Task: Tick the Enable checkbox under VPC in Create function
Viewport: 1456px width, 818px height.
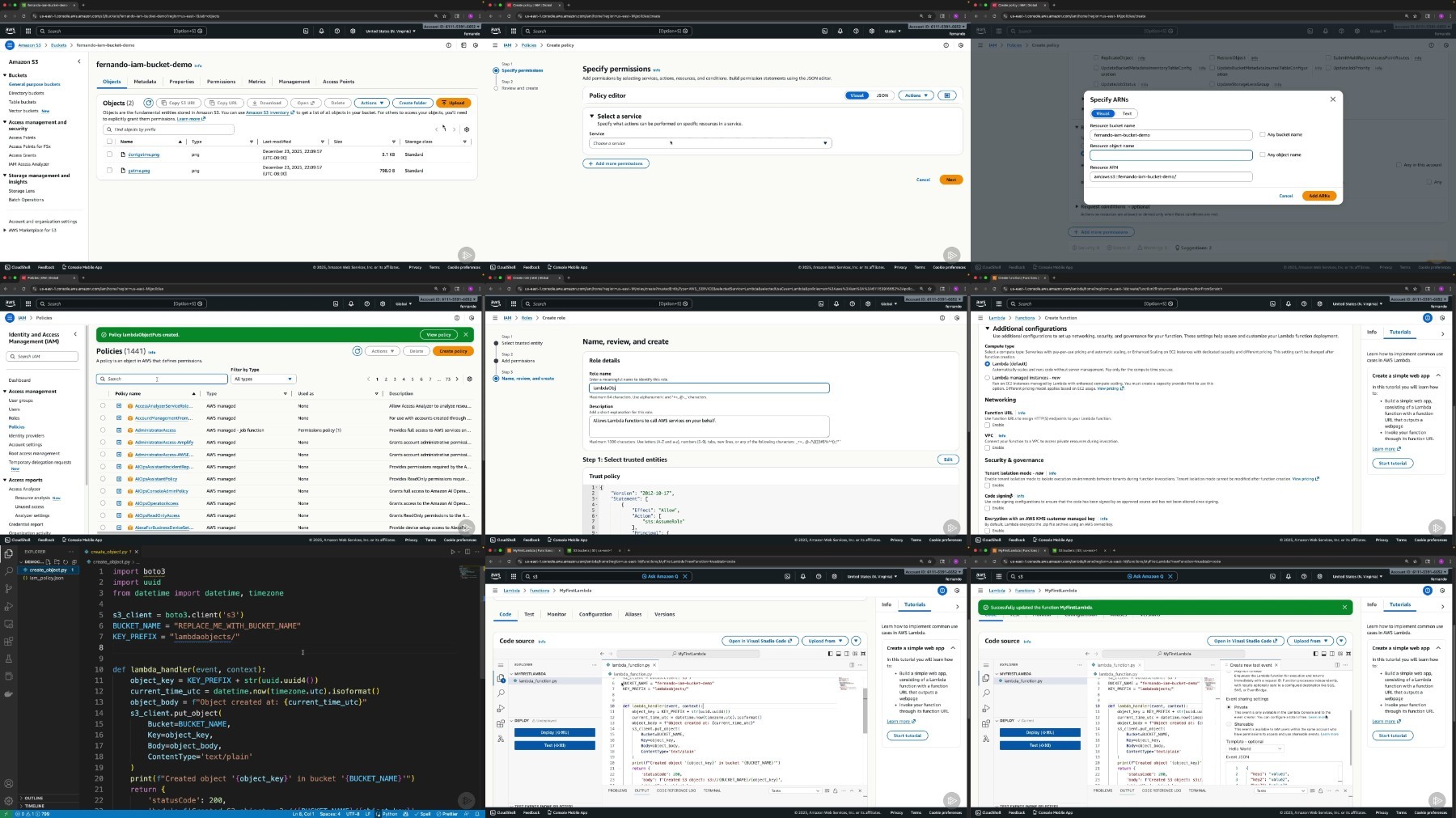Action: (x=987, y=447)
